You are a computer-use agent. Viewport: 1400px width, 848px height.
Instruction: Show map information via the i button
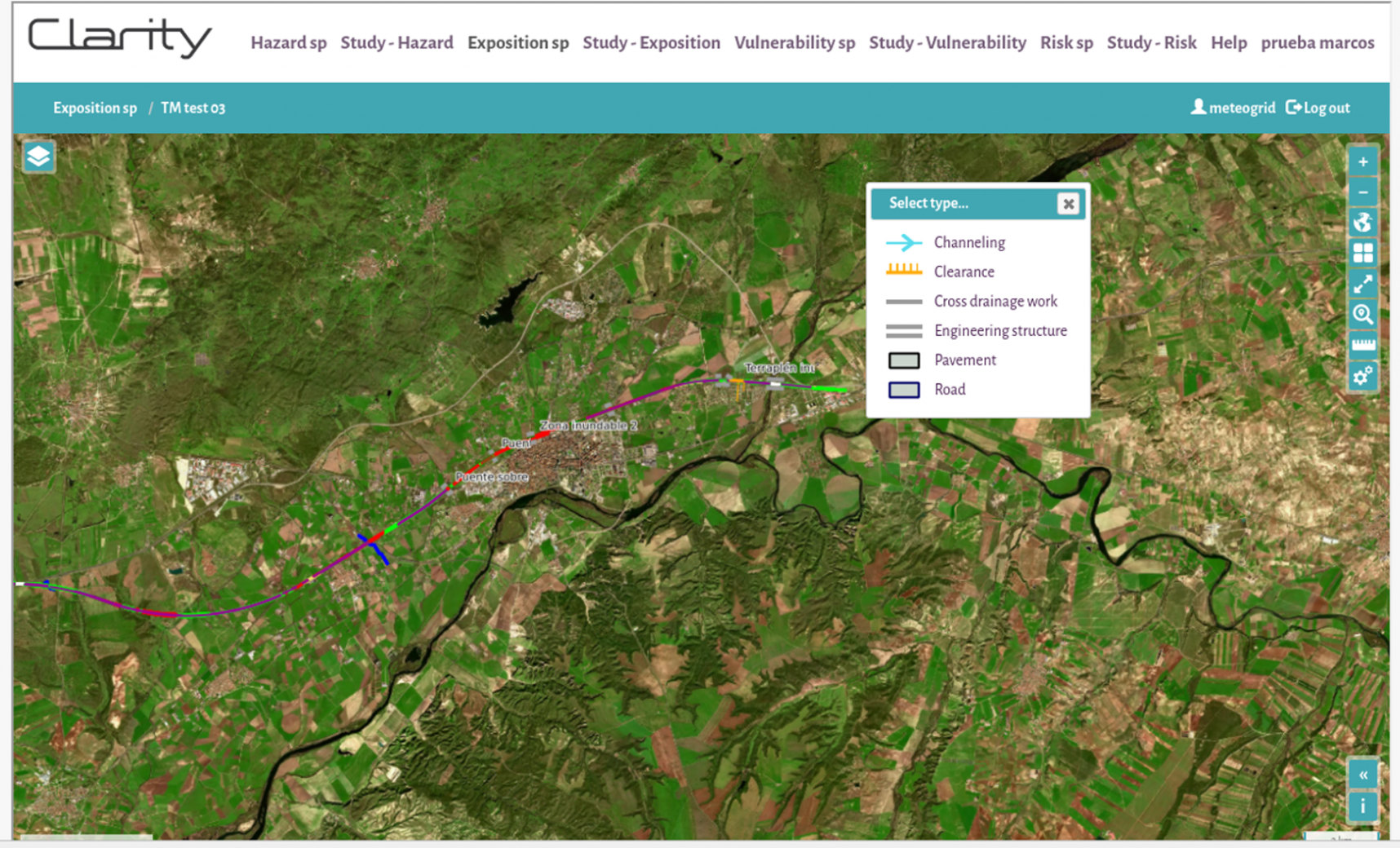coord(1362,806)
